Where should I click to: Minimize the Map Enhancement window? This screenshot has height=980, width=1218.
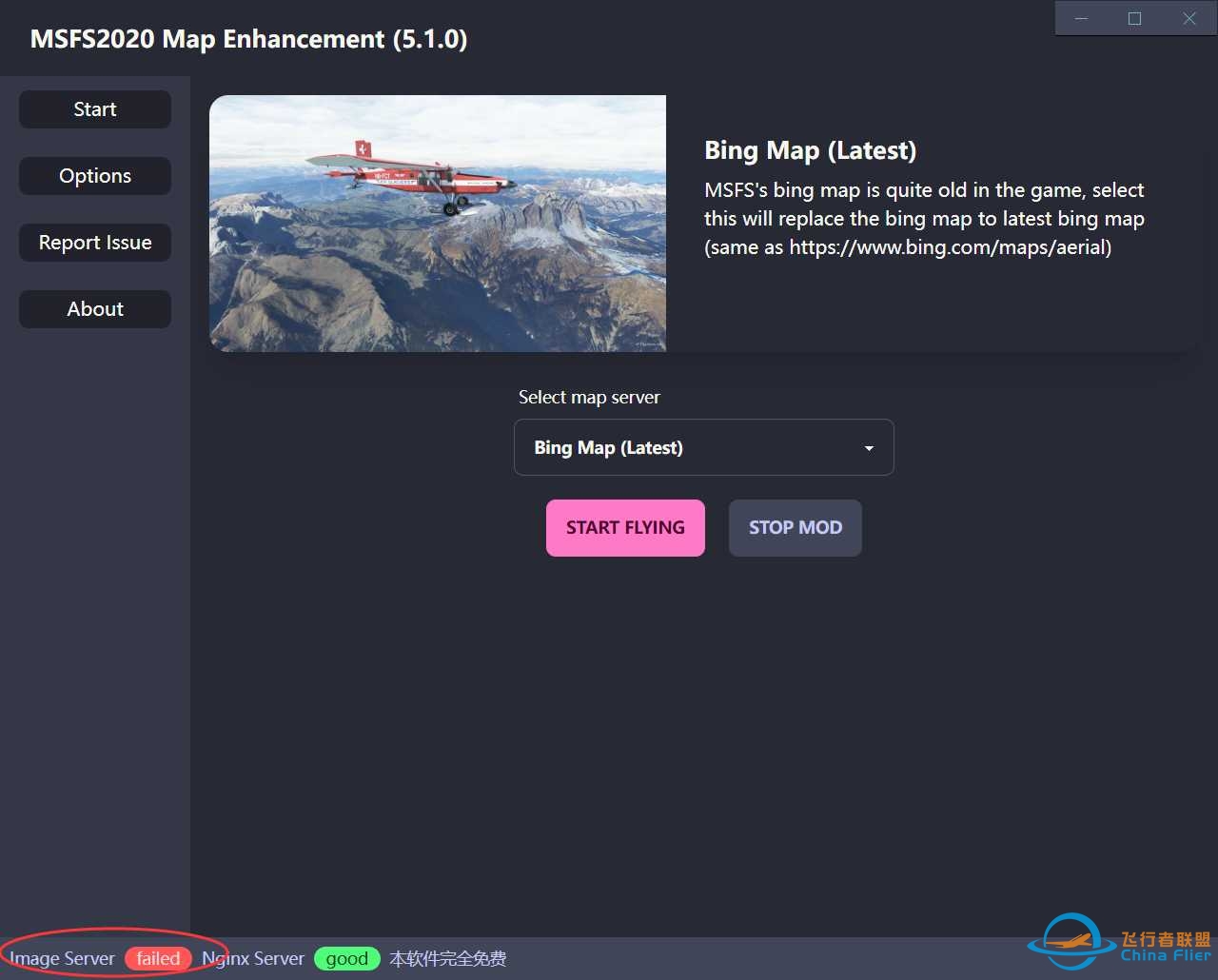(1081, 18)
